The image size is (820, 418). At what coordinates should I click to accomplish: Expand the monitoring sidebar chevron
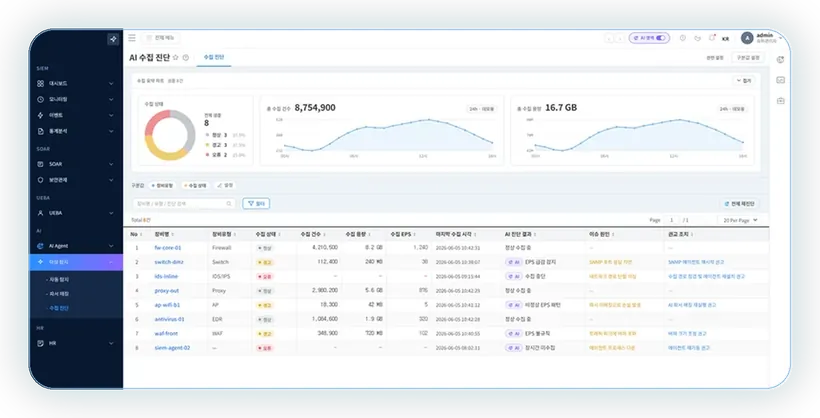[111, 99]
